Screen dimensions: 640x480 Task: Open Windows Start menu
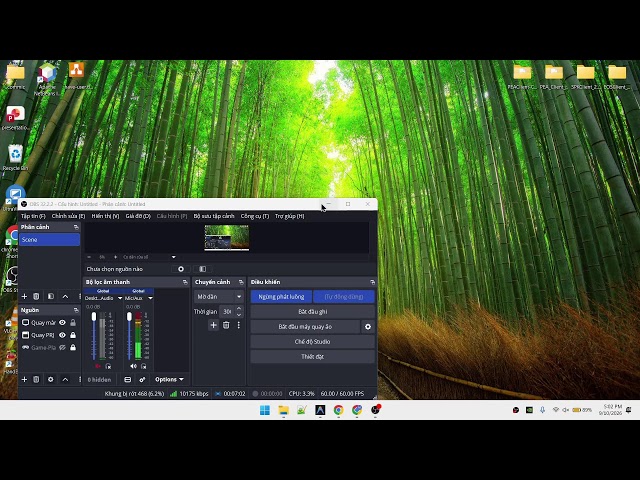(x=265, y=410)
